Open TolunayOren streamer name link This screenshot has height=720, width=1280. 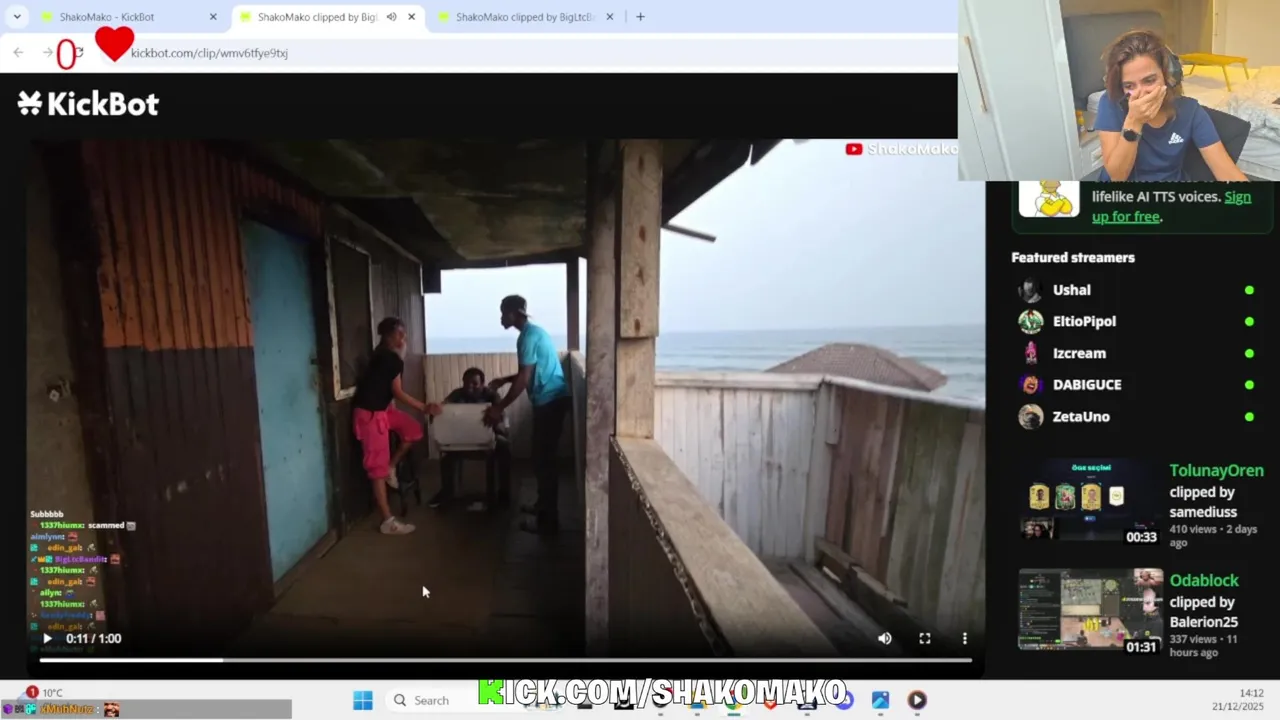pos(1216,470)
